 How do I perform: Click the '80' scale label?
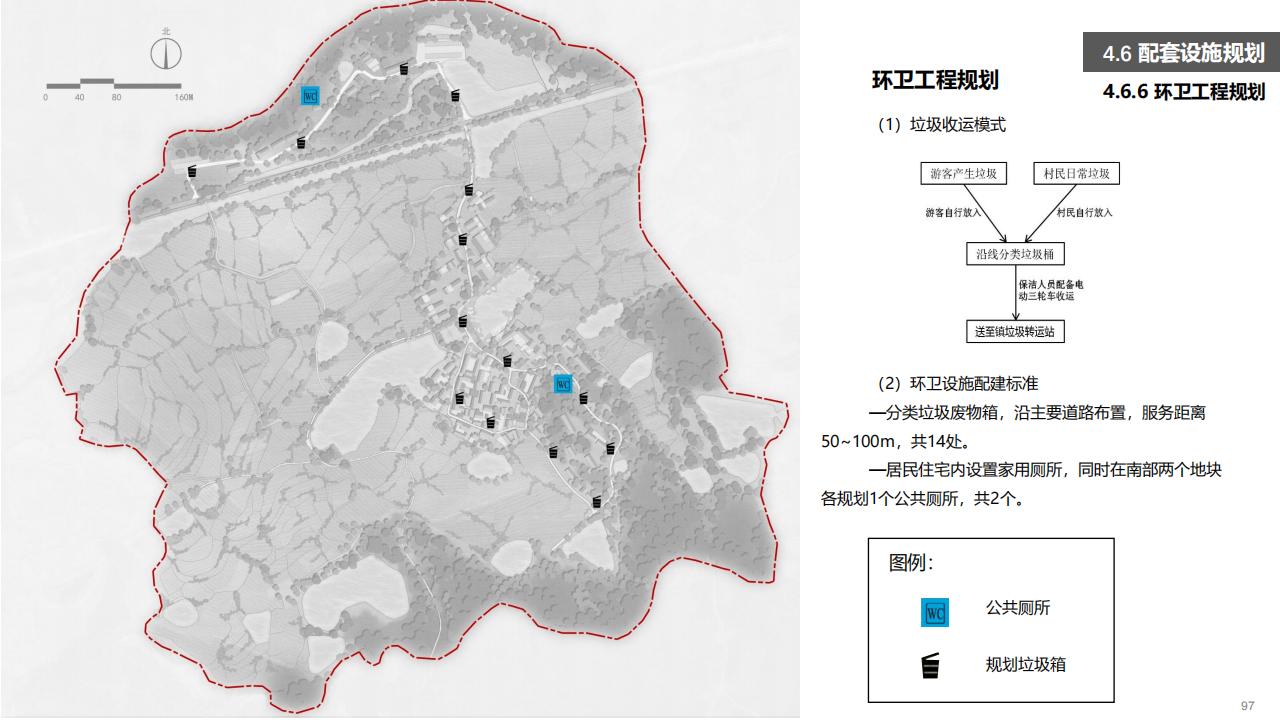(116, 98)
